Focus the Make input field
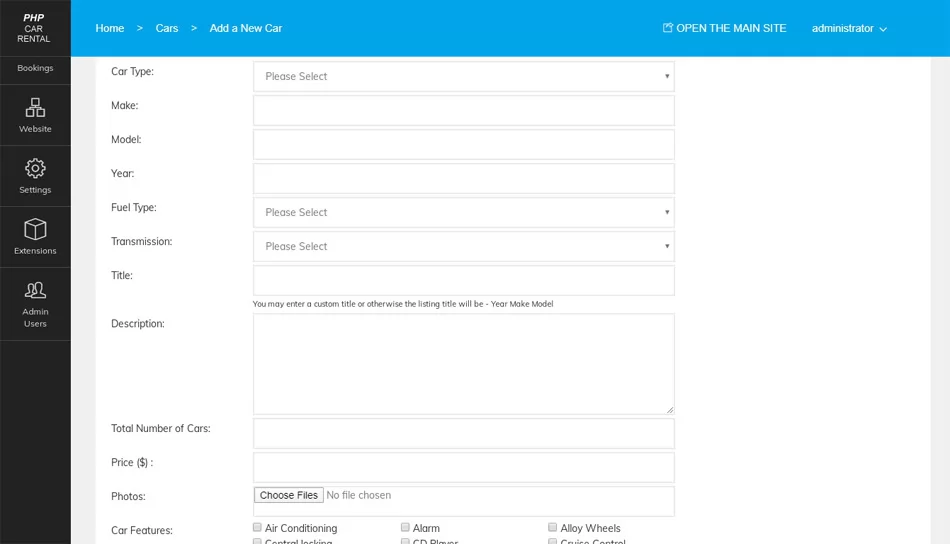This screenshot has width=950, height=544. [463, 110]
